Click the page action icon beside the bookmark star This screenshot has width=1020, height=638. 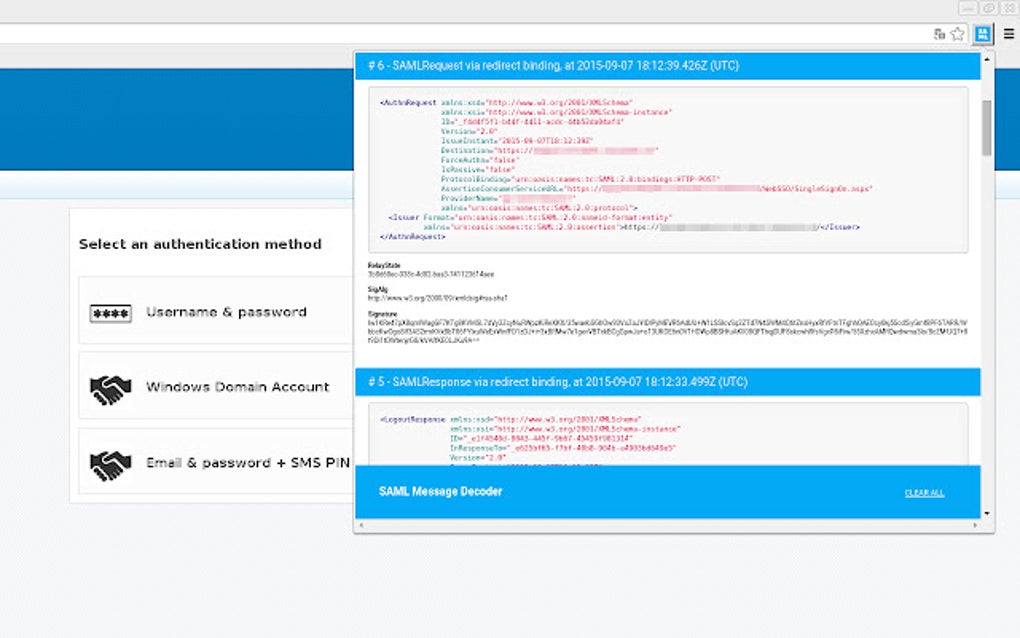pyautogui.click(x=938, y=33)
